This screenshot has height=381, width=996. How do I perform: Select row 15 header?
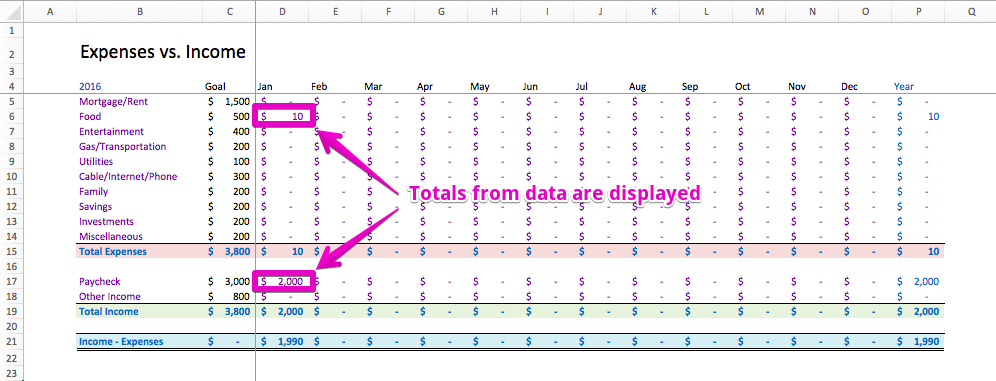[x=12, y=251]
